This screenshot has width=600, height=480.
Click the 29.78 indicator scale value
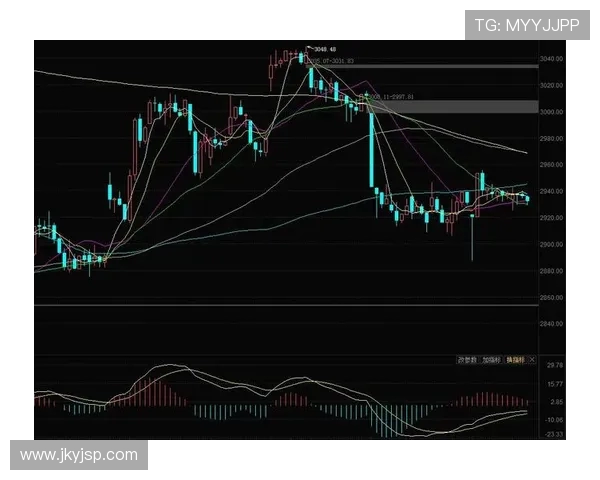coord(555,366)
